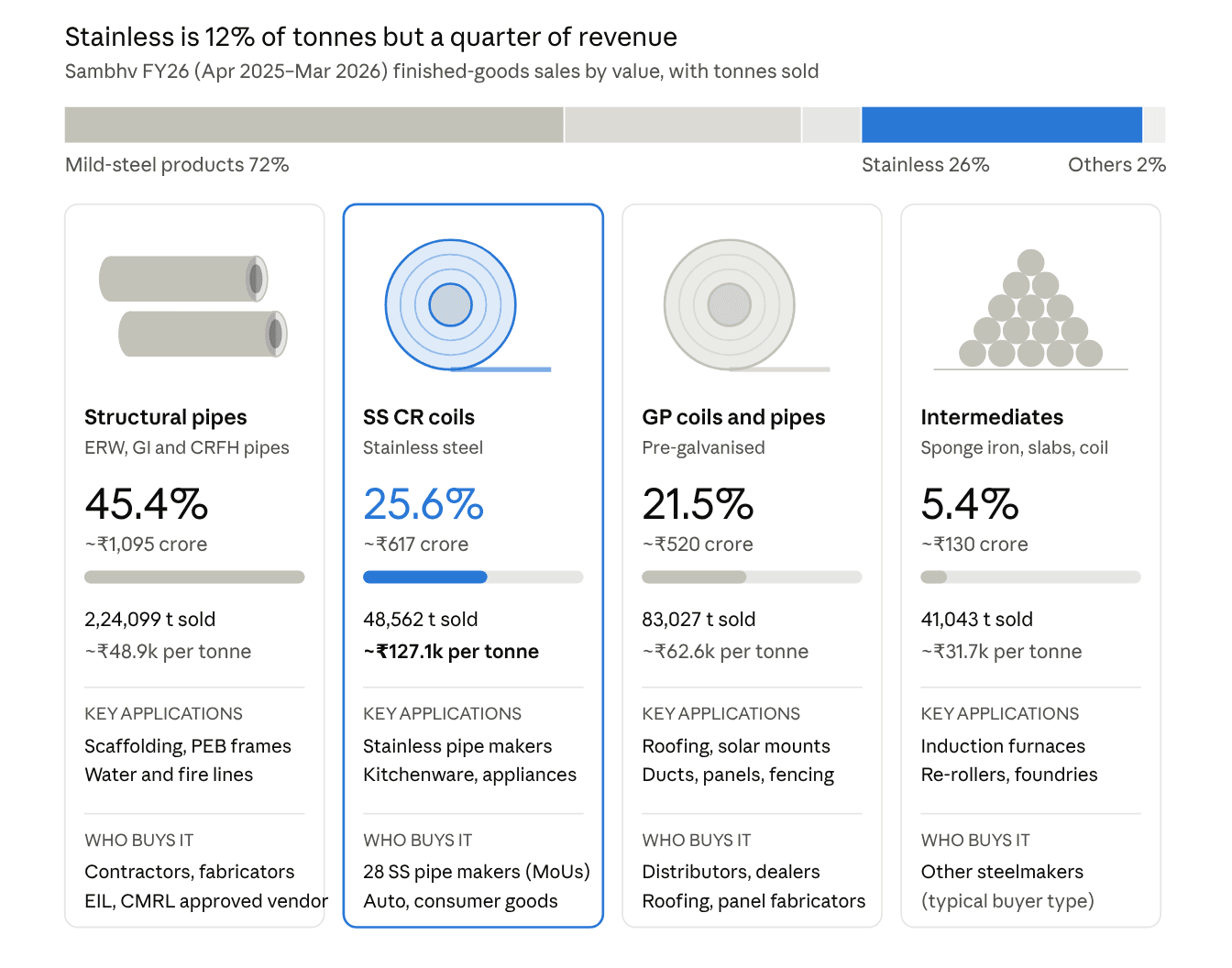Click the stacked intermediates pyramid illustration
Screen dimensions: 1232x968
pos(1030,309)
